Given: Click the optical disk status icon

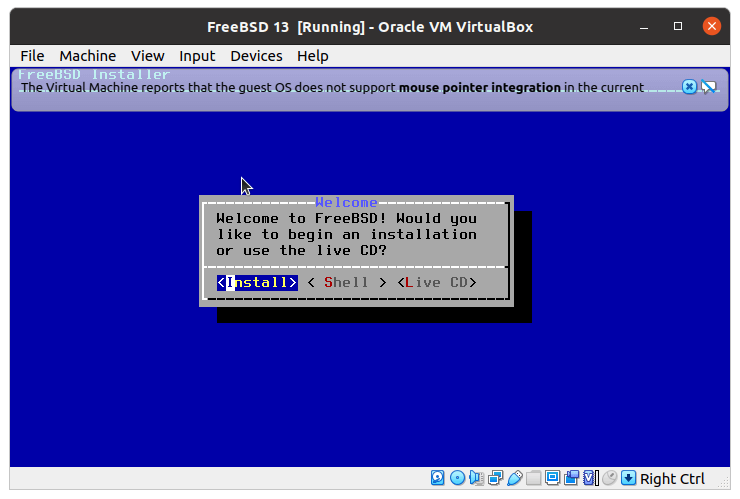Looking at the screenshot, I should (457, 478).
